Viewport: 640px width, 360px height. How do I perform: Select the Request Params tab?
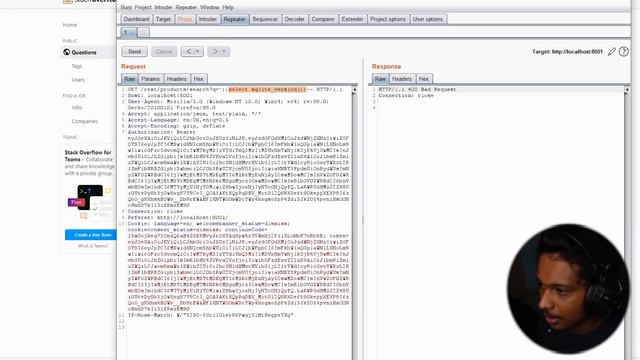click(x=150, y=79)
